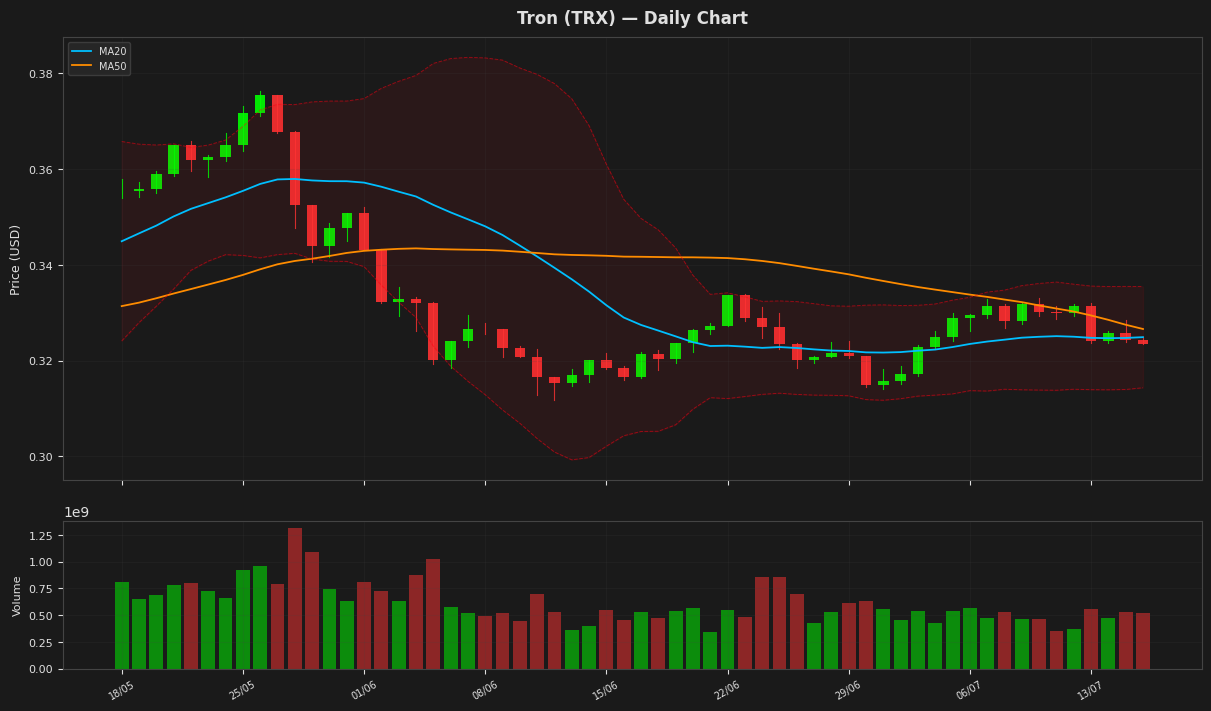This screenshot has width=1211, height=711.
Task: Click the 22/06 date label
Action: (x=727, y=690)
